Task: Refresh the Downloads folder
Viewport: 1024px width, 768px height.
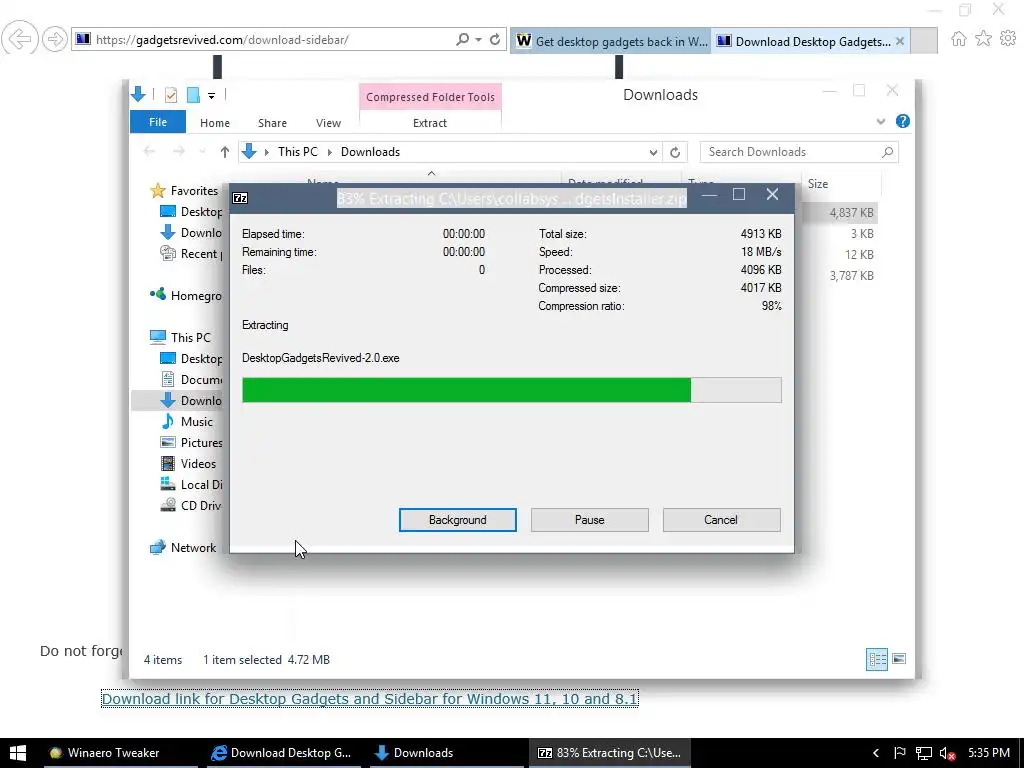Action: tap(675, 152)
